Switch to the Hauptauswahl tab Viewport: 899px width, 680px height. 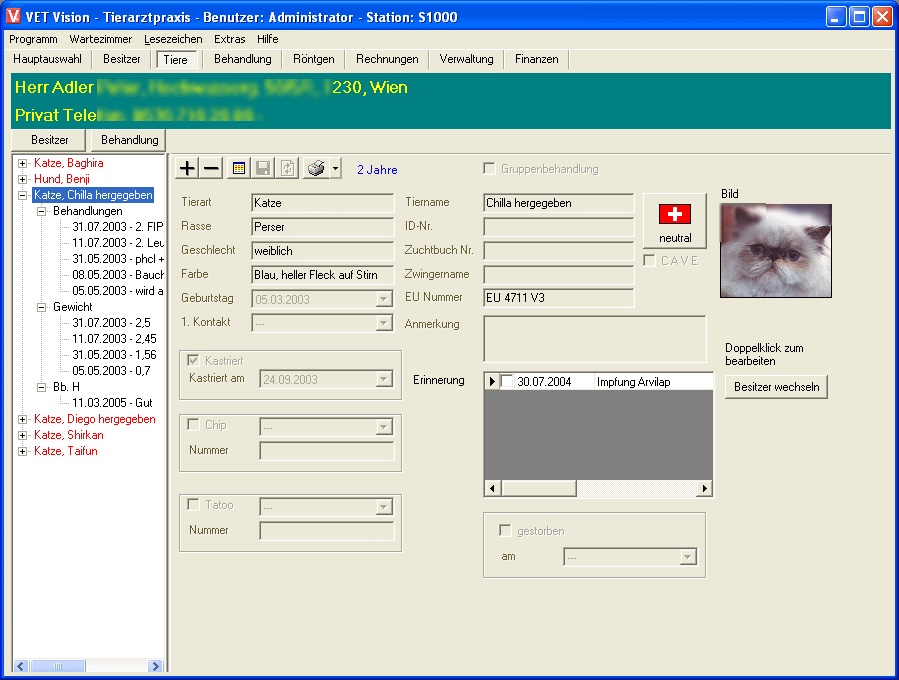(48, 59)
